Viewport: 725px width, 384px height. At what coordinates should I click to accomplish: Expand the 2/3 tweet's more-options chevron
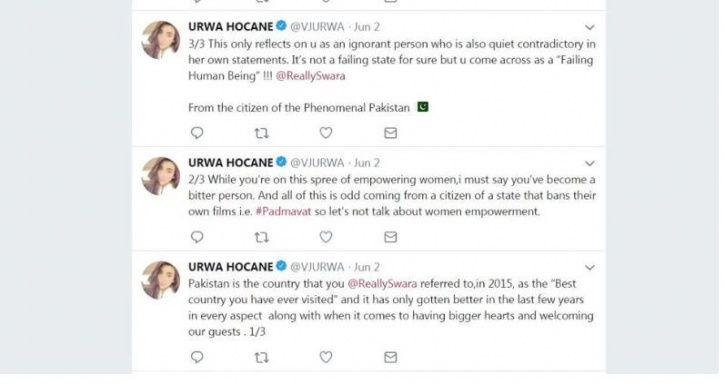point(590,164)
